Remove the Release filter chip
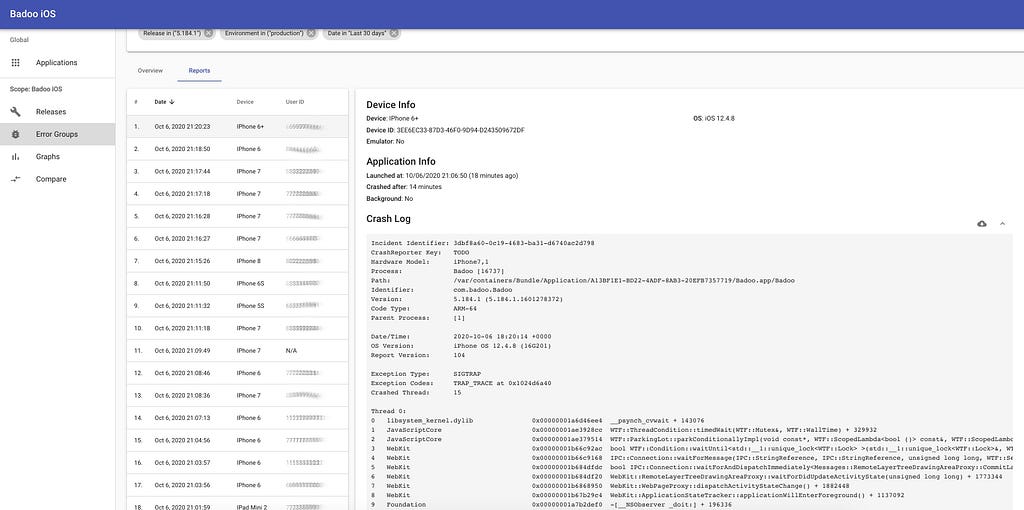 click(208, 33)
